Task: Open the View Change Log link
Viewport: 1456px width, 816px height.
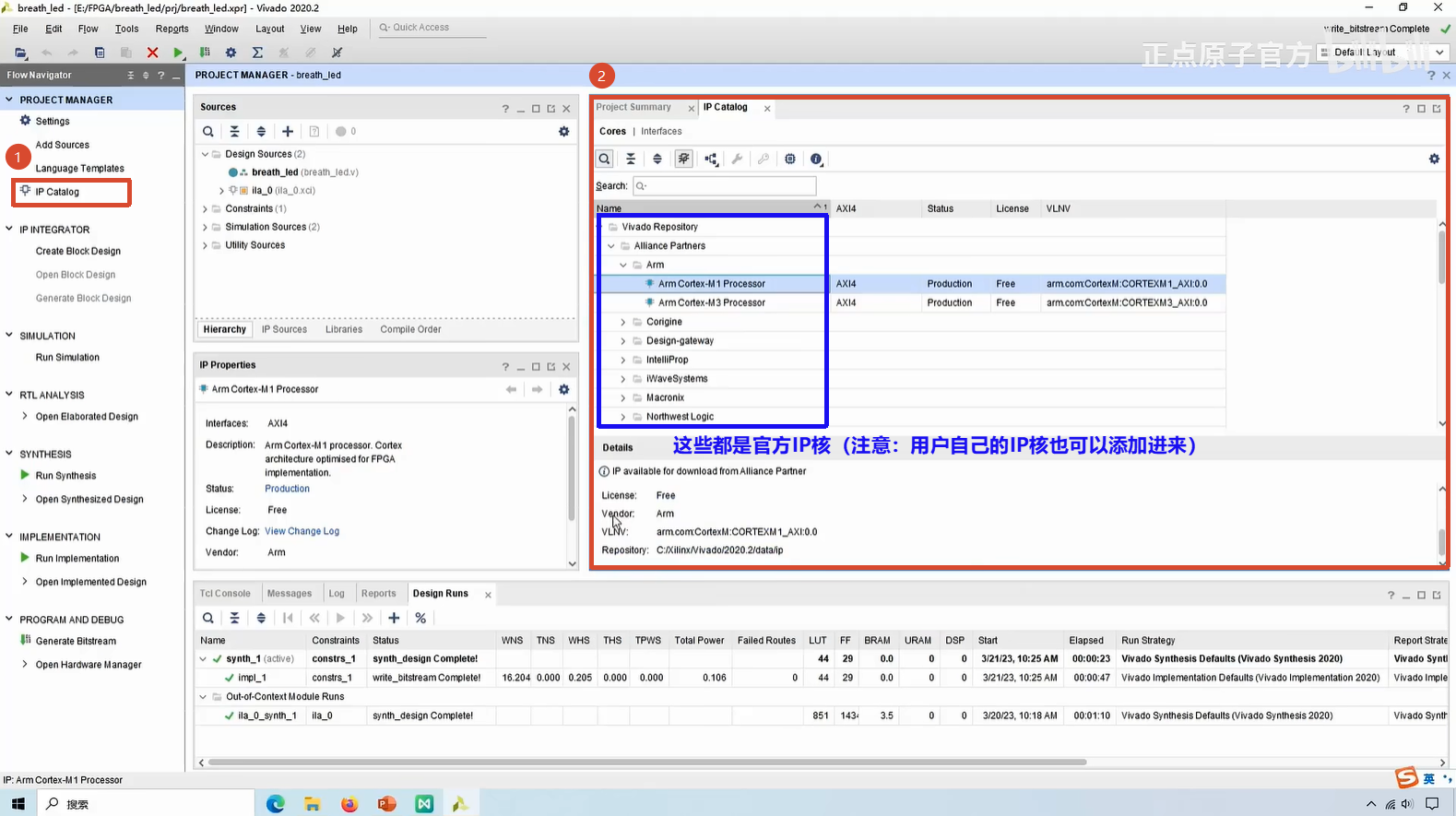Action: pyautogui.click(x=302, y=531)
